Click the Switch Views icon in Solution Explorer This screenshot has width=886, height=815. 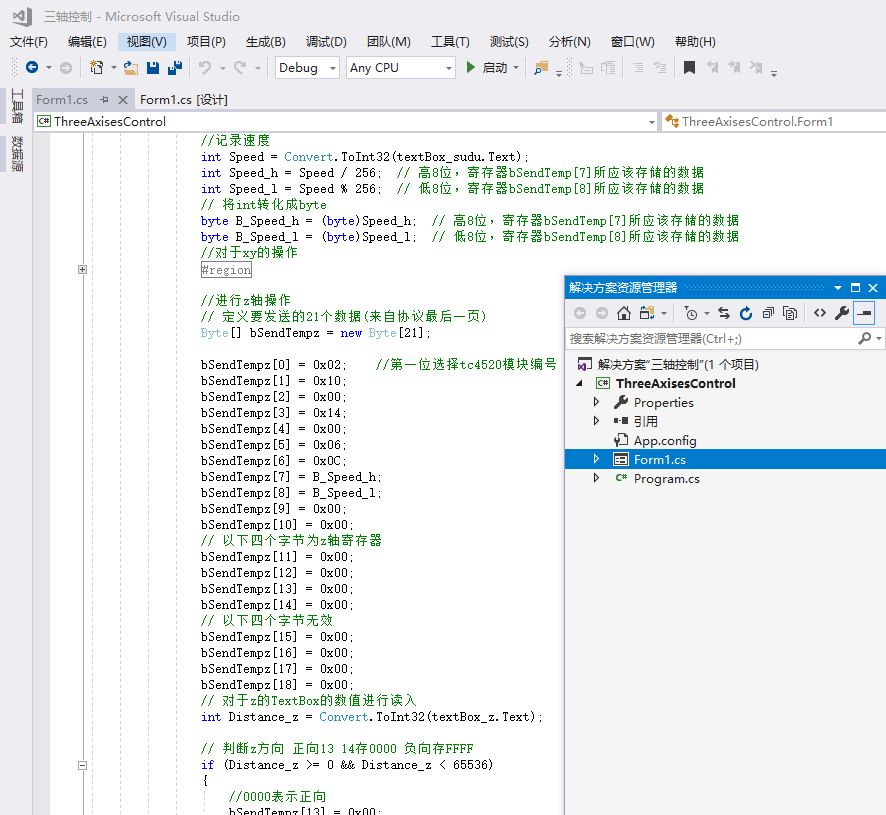(647, 313)
